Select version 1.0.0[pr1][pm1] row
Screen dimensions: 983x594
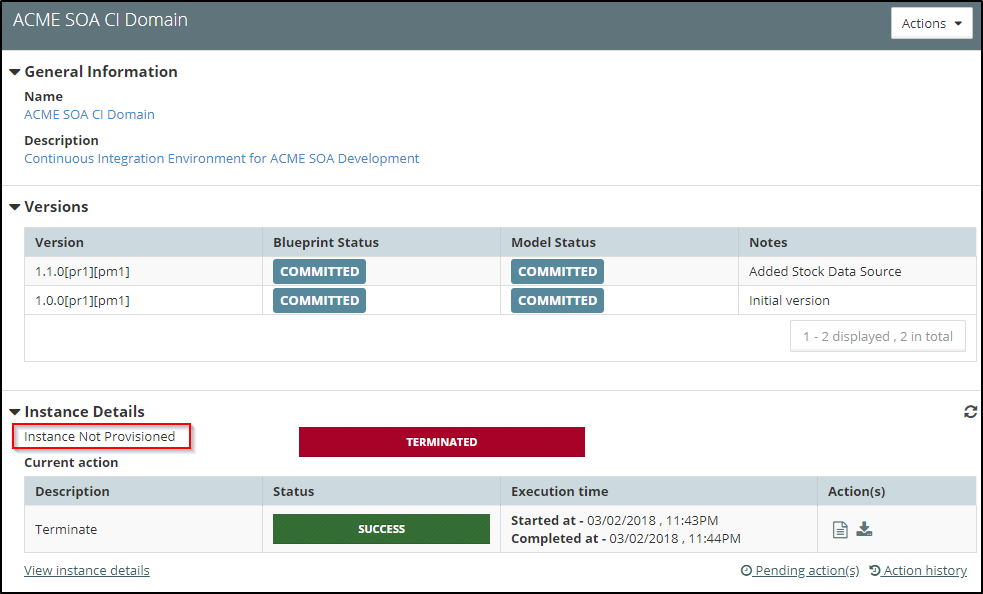click(x=82, y=300)
